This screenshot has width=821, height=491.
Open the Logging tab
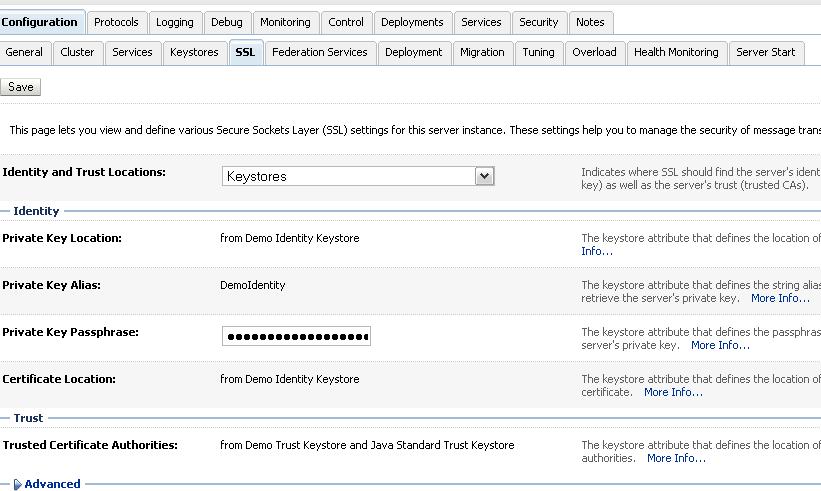(x=175, y=22)
